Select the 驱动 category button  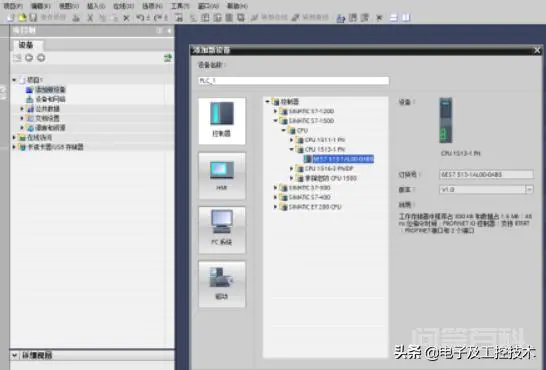222,285
